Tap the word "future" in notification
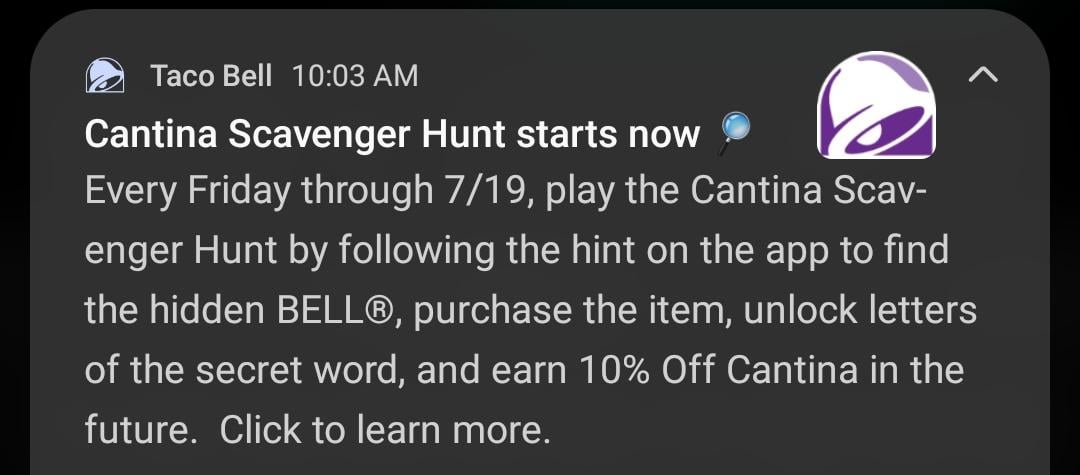Image resolution: width=1080 pixels, height=475 pixels. coord(134,430)
